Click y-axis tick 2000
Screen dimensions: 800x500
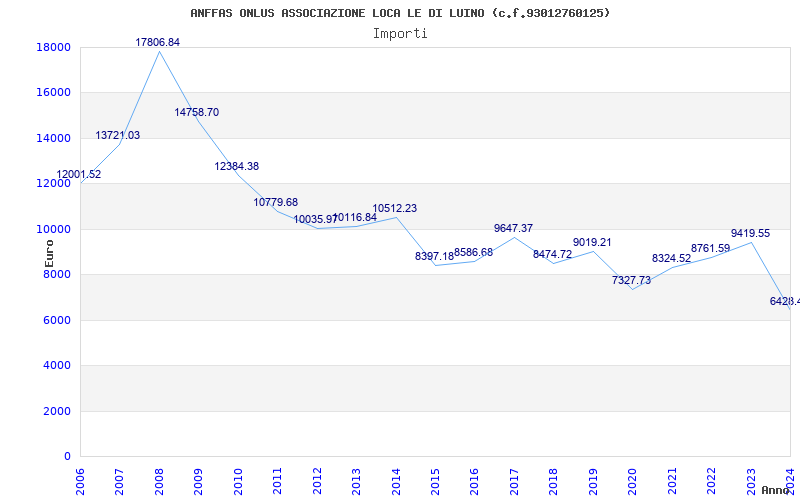coord(57,411)
